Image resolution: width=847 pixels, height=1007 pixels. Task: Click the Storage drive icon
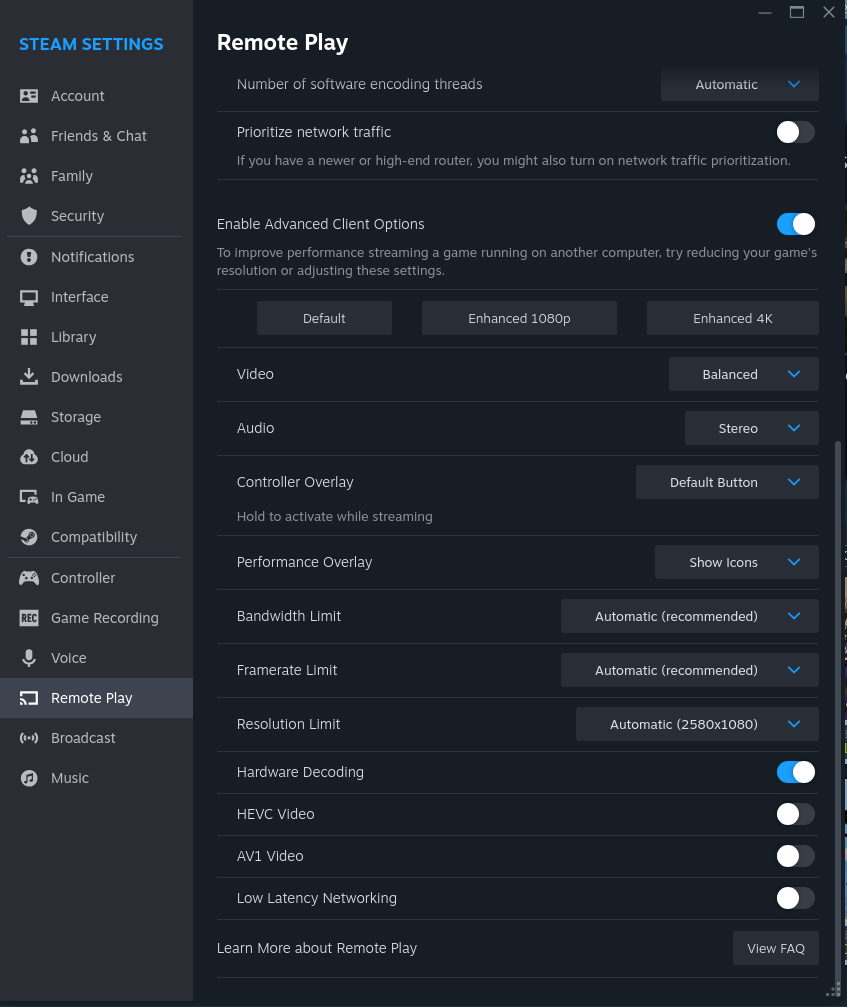point(29,417)
